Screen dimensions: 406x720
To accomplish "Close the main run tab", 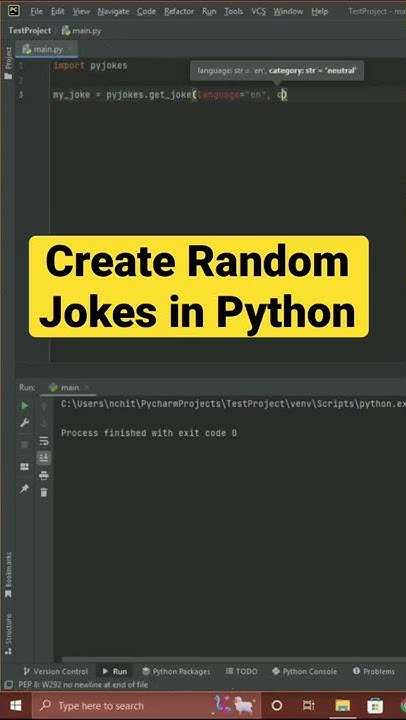I will click(86, 388).
